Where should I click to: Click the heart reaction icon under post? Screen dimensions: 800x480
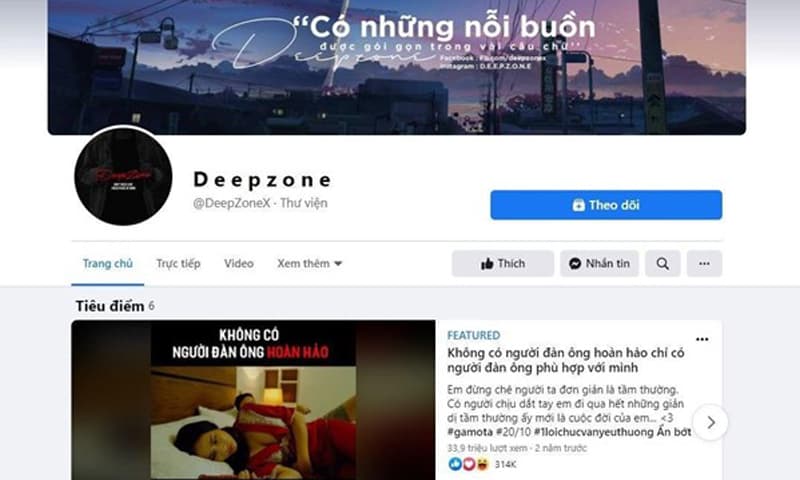click(x=468, y=464)
